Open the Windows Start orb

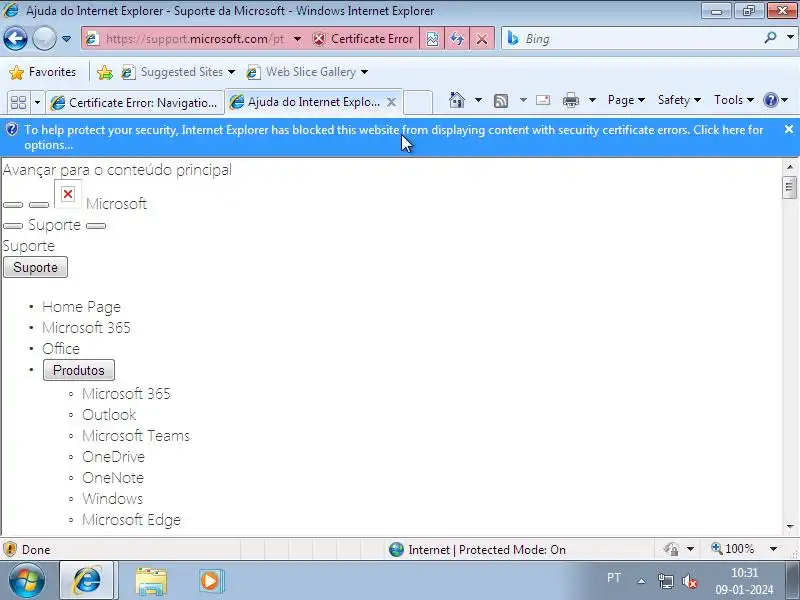click(27, 580)
